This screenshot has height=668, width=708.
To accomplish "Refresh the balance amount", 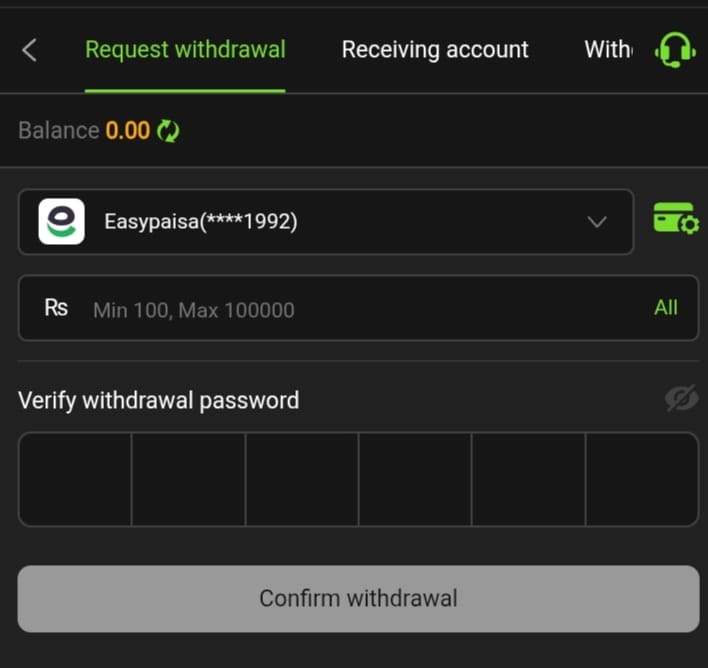I will point(168,131).
